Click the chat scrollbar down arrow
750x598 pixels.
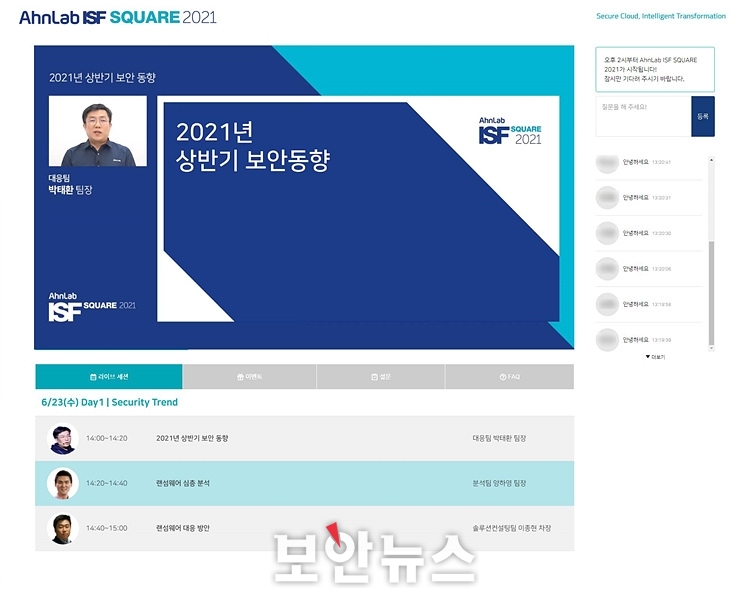pos(711,348)
